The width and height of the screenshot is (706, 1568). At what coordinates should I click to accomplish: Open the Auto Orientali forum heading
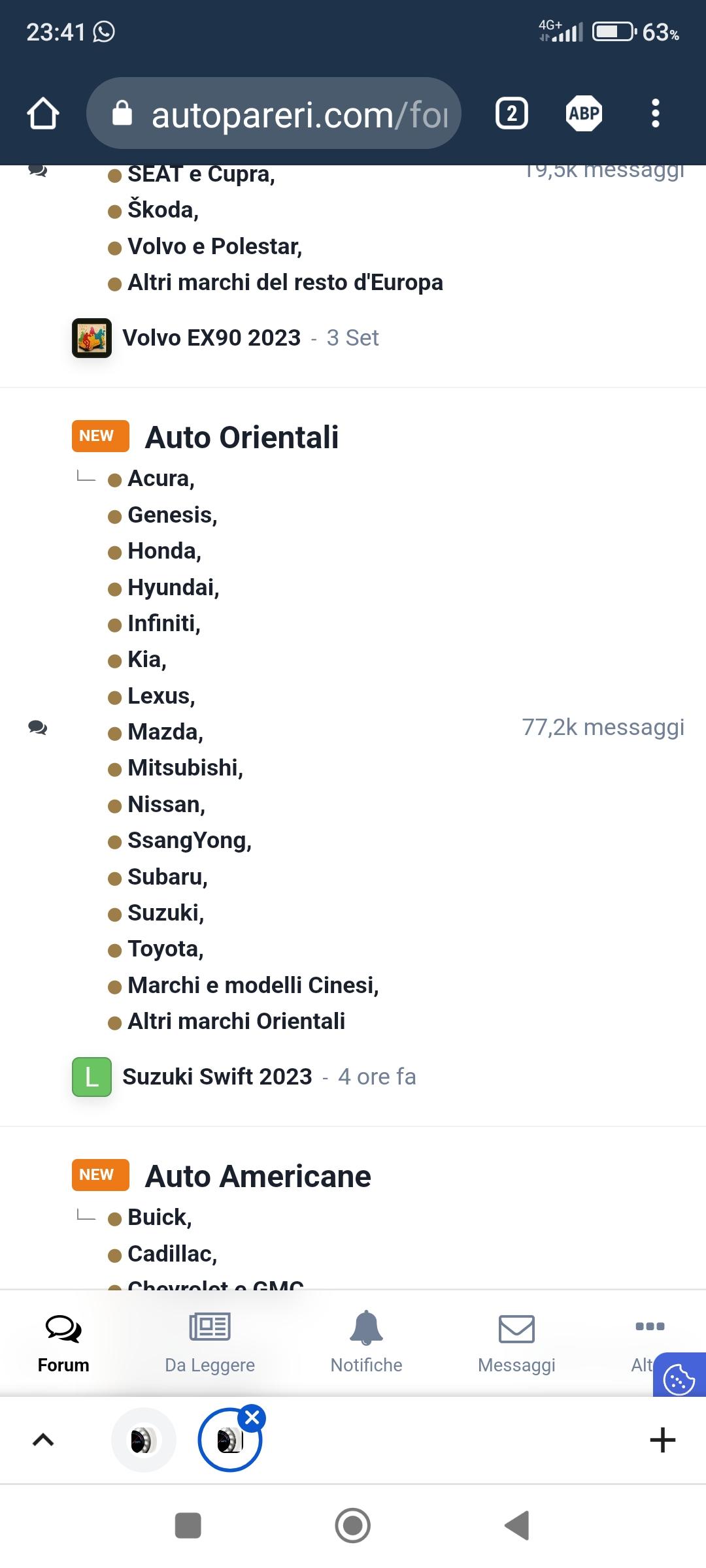(x=242, y=437)
